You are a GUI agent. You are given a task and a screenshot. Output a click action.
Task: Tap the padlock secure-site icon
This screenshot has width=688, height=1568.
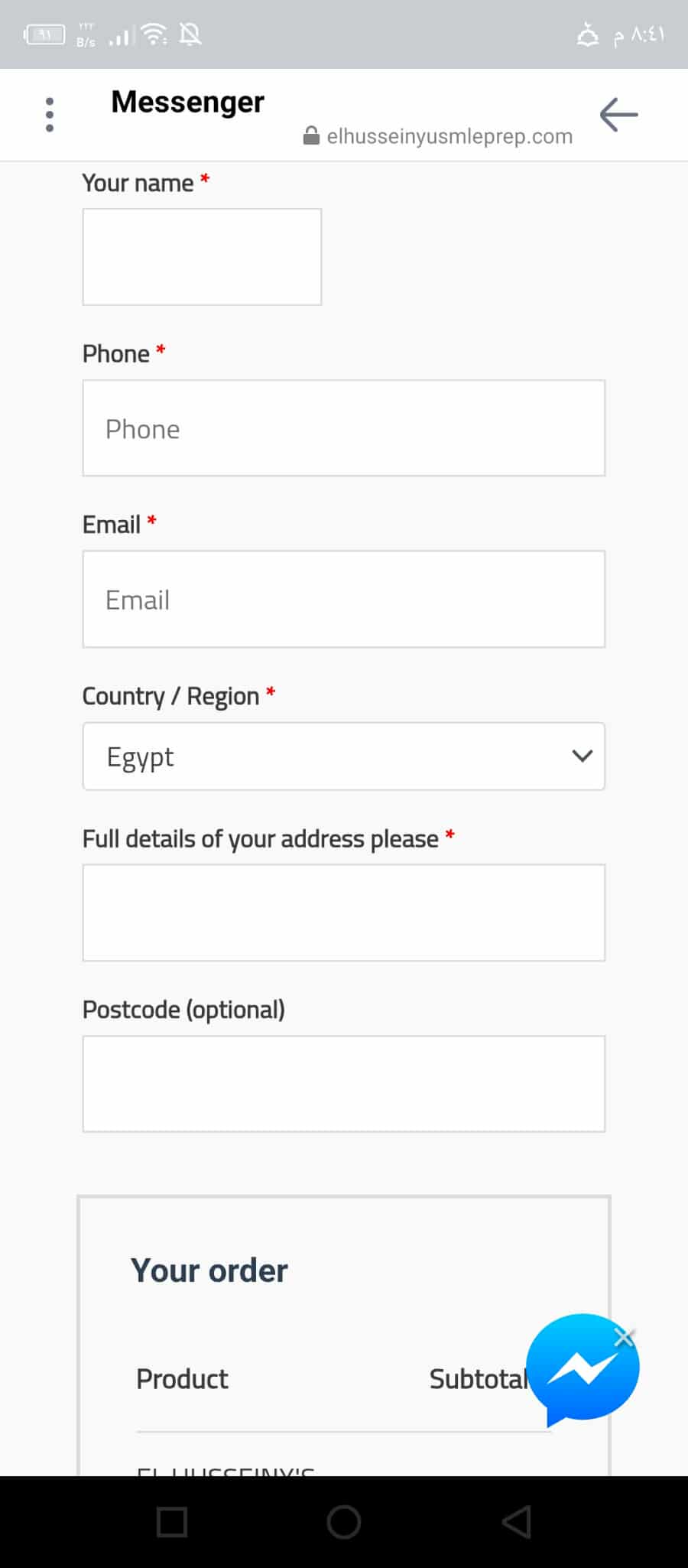311,136
